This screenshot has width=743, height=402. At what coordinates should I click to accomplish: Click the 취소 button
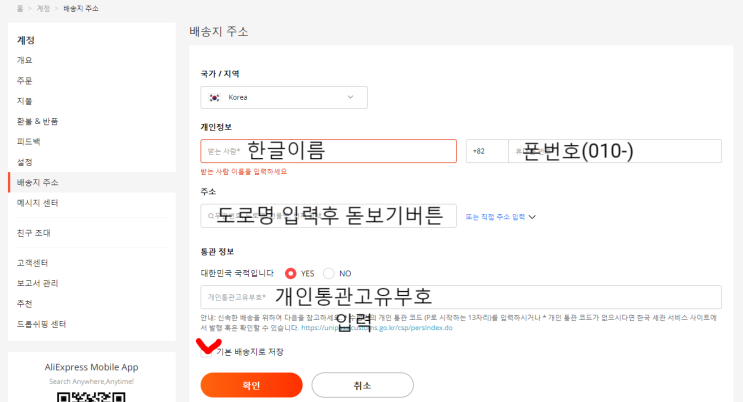point(362,385)
